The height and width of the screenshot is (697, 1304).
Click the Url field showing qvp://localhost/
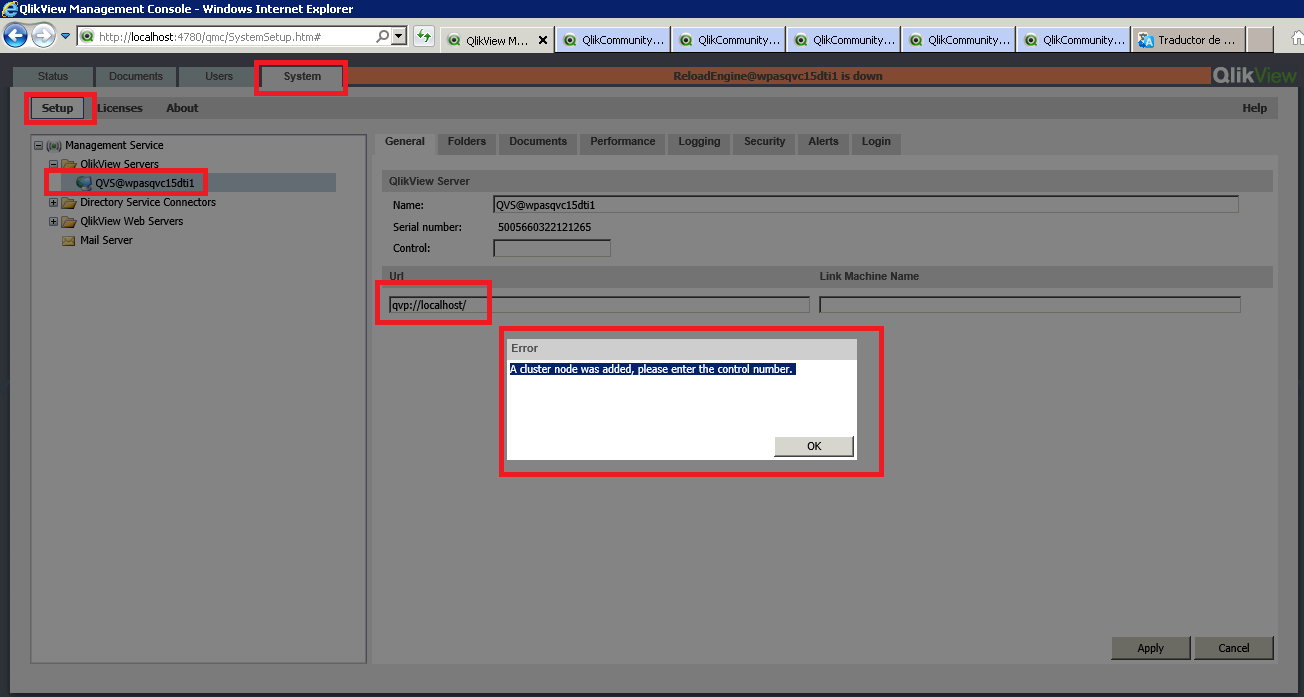click(599, 304)
